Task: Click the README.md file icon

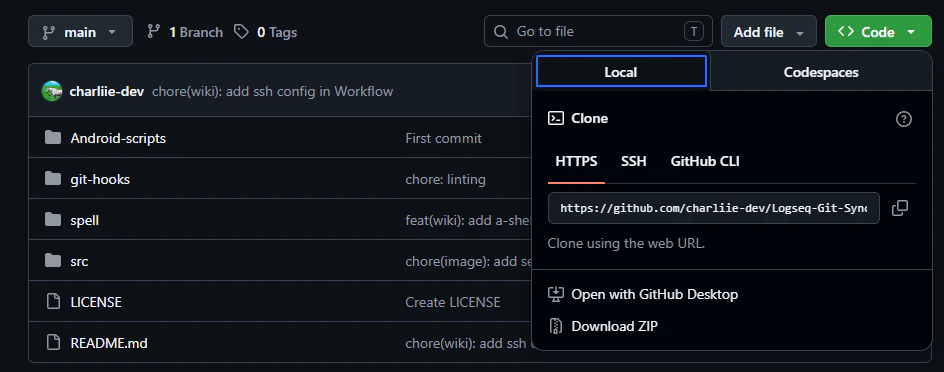Action: pyautogui.click(x=54, y=343)
